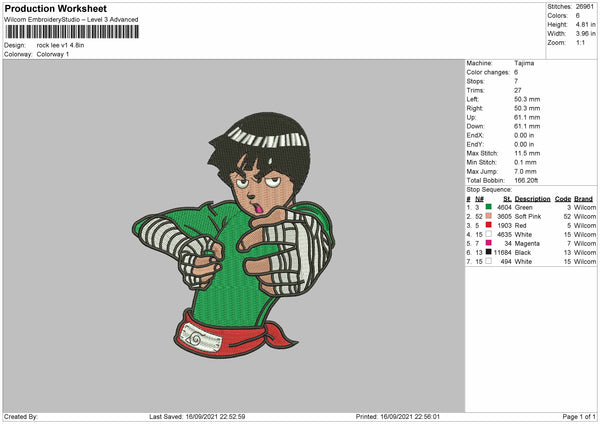Screen dimensions: 600x424
Task: Click the Red color swatch in row 3
Action: tap(489, 225)
